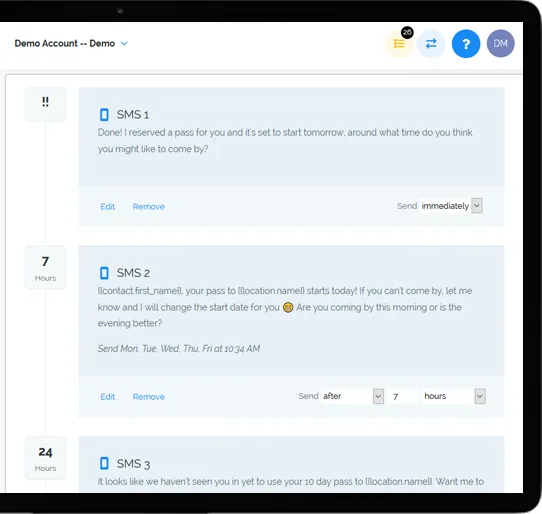542x514 pixels.
Task: Open the DM user avatar menu
Action: click(500, 44)
